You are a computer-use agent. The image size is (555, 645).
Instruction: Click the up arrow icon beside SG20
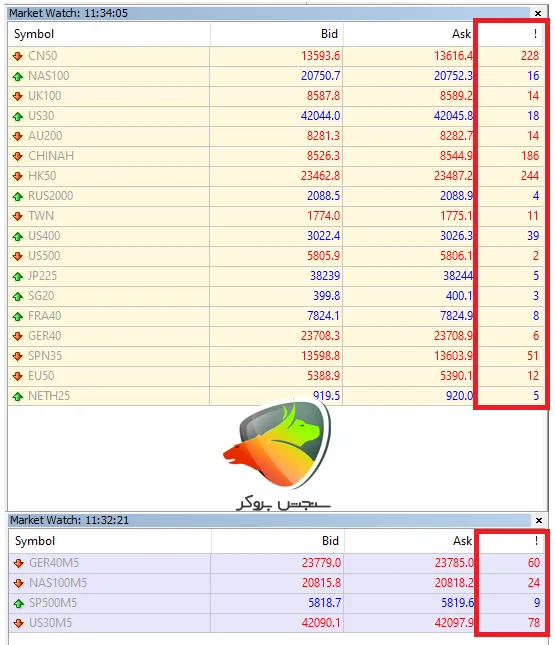[18, 296]
